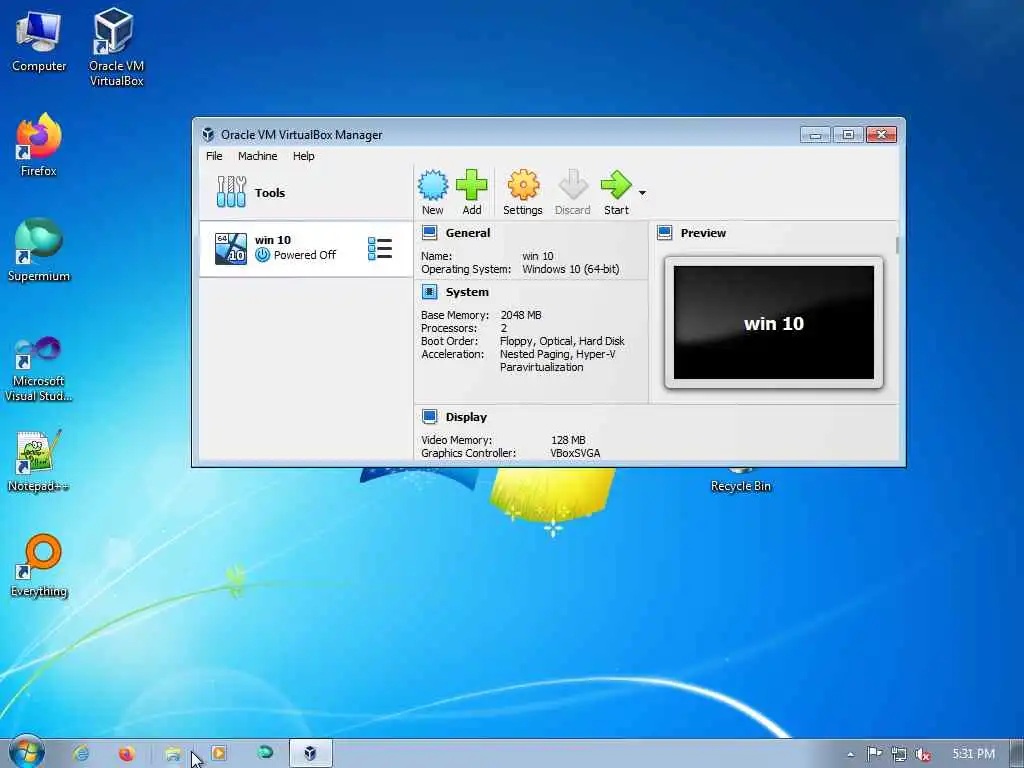The height and width of the screenshot is (768, 1024).
Task: Click the General section monitor icon
Action: (x=429, y=233)
